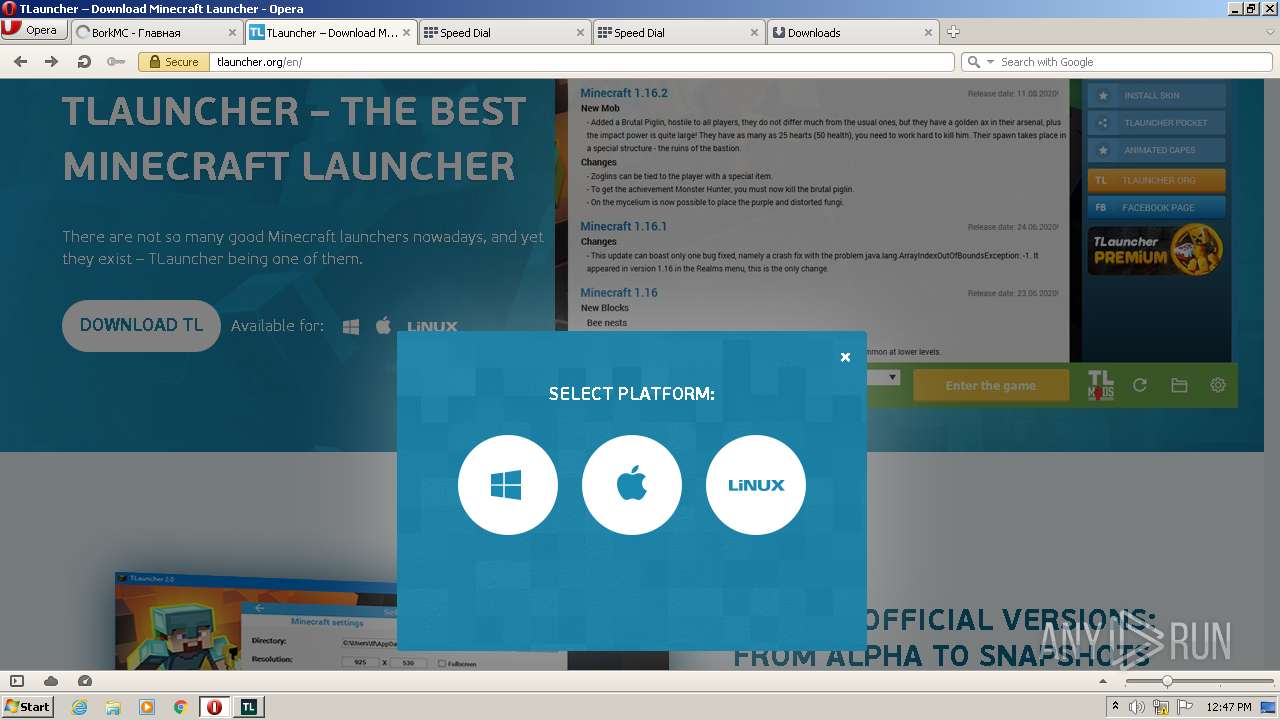
Task: Click TLAUNCHER POCKET sidebar button
Action: click(1156, 123)
